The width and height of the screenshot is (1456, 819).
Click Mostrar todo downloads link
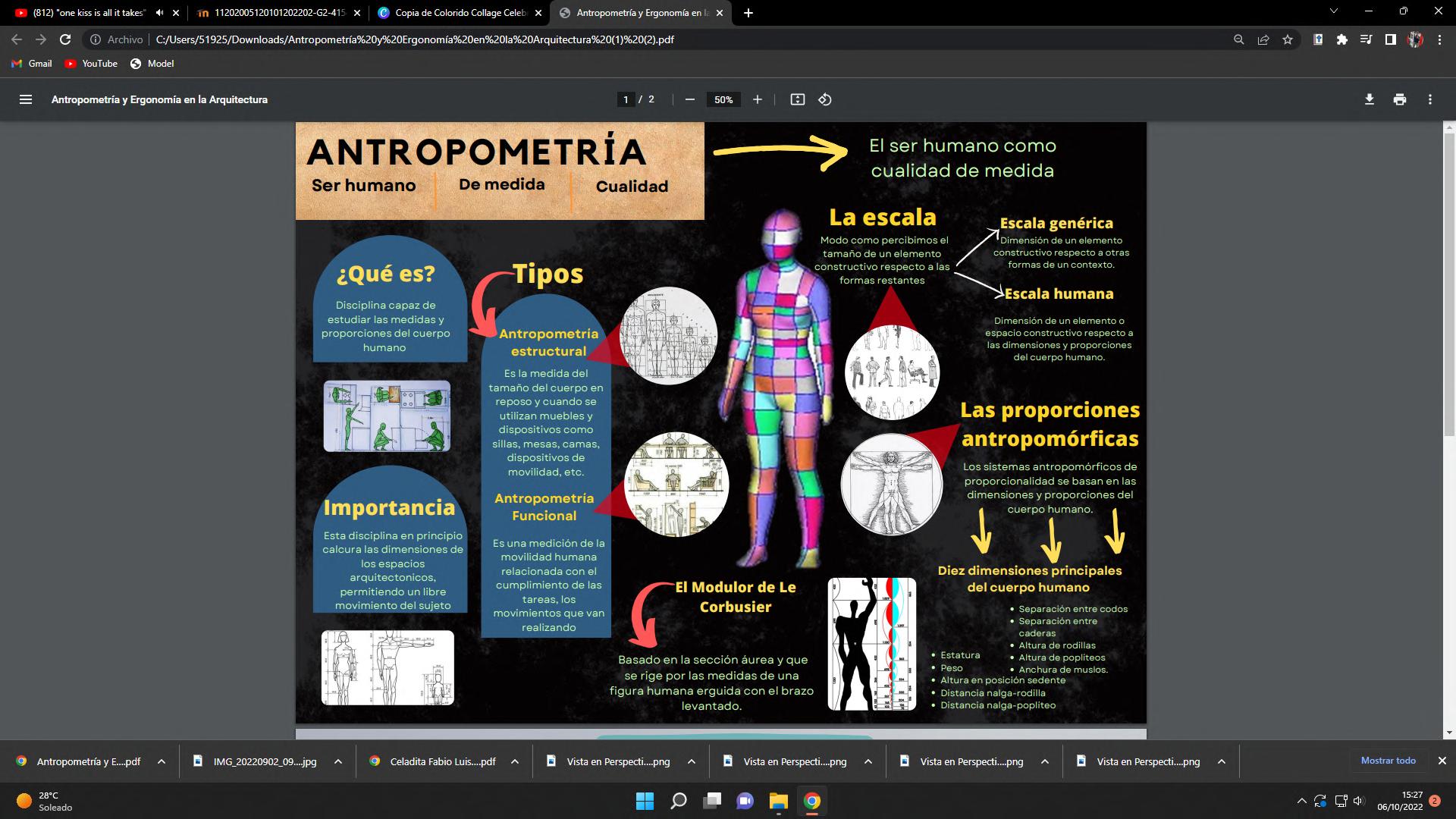point(1388,761)
